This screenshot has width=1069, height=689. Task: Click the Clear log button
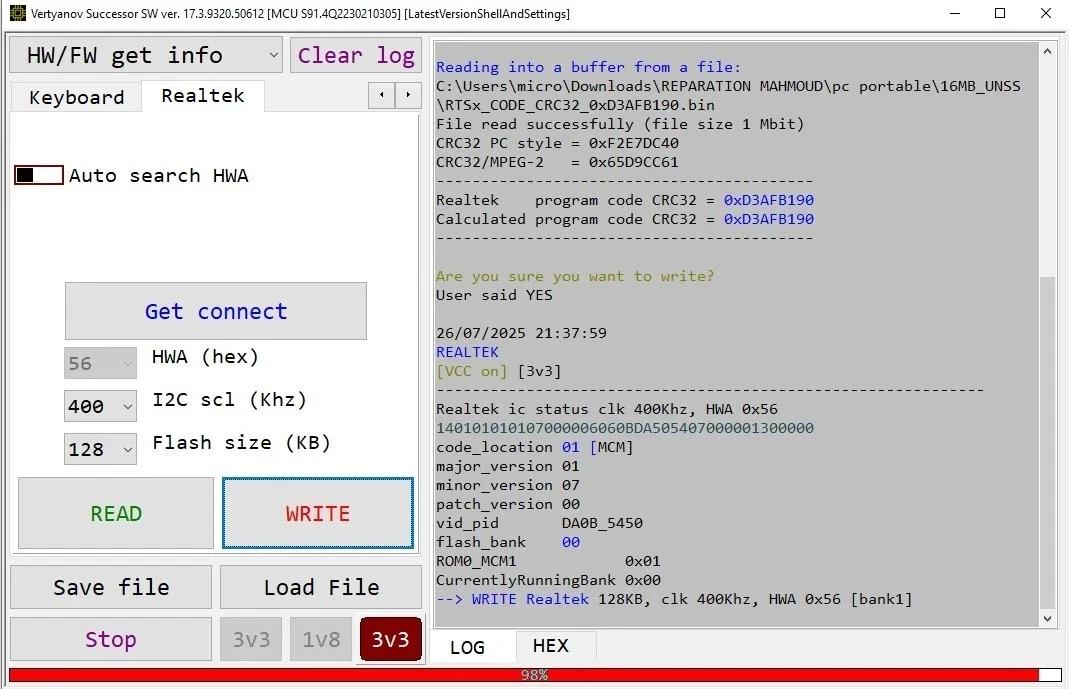(x=356, y=55)
